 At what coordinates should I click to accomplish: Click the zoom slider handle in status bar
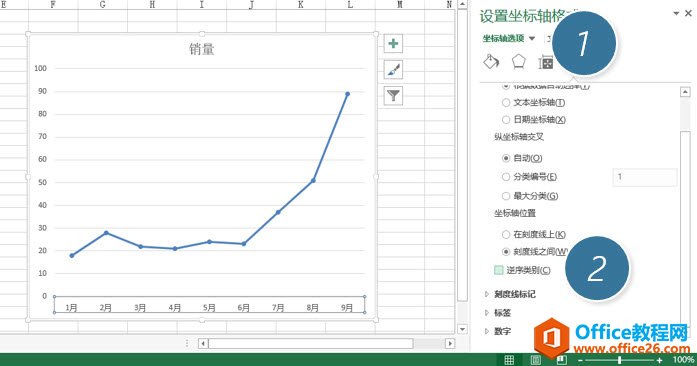point(619,360)
